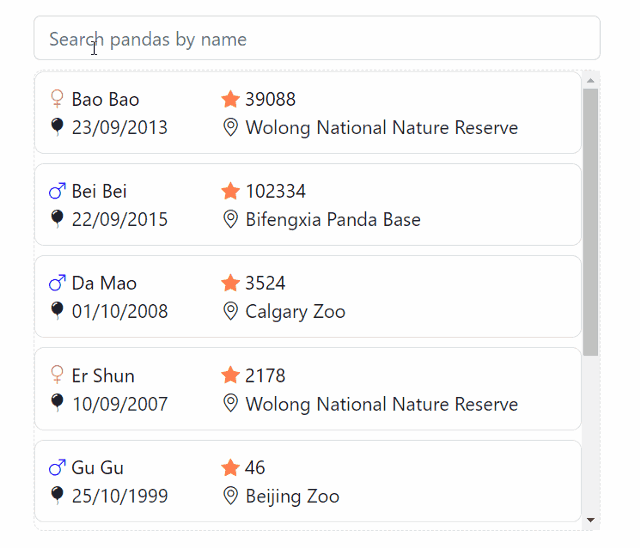
Task: Click the vertical scrollbar thumb
Action: pos(590,222)
